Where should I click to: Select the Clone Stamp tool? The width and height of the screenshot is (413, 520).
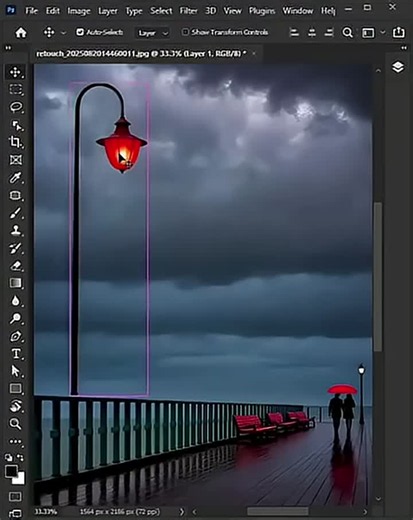tap(15, 230)
